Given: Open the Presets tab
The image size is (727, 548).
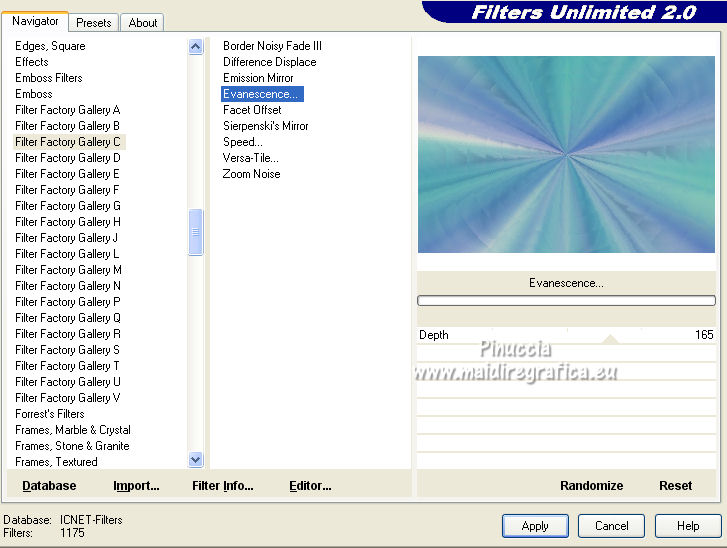Looking at the screenshot, I should (x=94, y=23).
